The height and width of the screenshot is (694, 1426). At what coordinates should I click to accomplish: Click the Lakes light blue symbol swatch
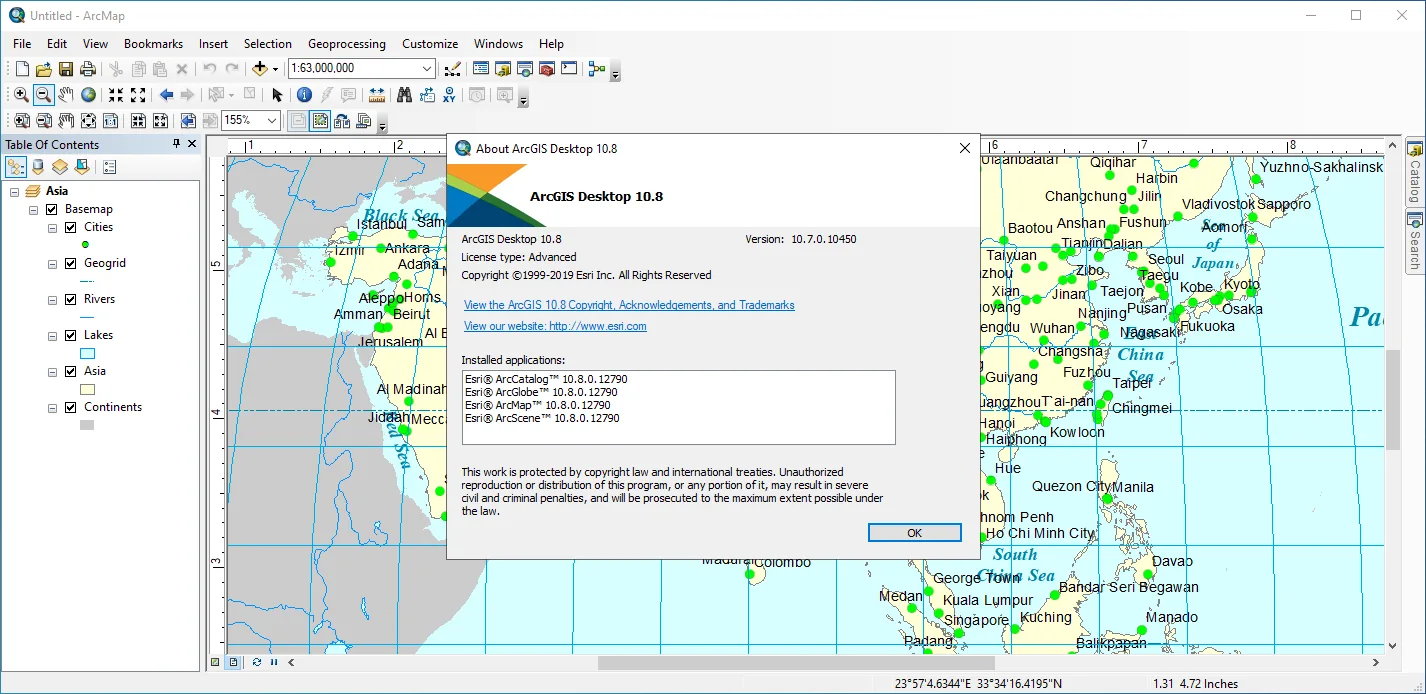[x=87, y=353]
